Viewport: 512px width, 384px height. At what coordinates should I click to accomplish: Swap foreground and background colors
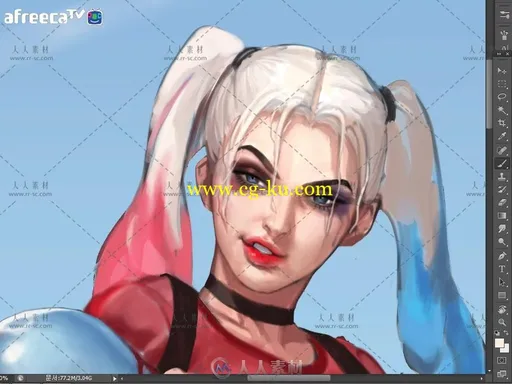506,333
